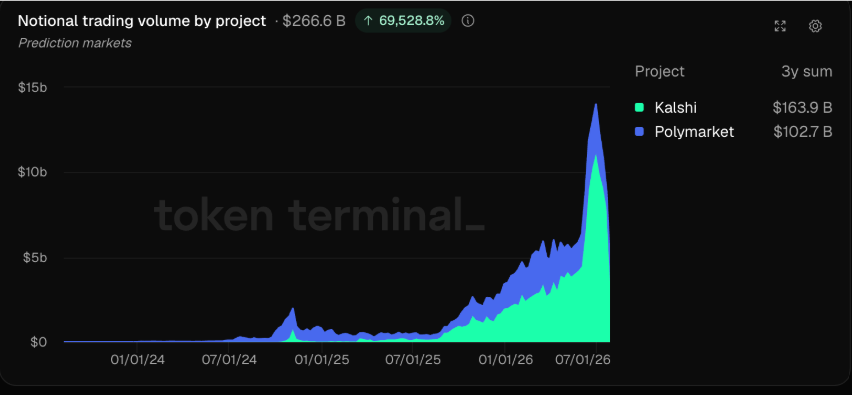
Task: Click the $10b y-axis label
Action: pyautogui.click(x=34, y=172)
